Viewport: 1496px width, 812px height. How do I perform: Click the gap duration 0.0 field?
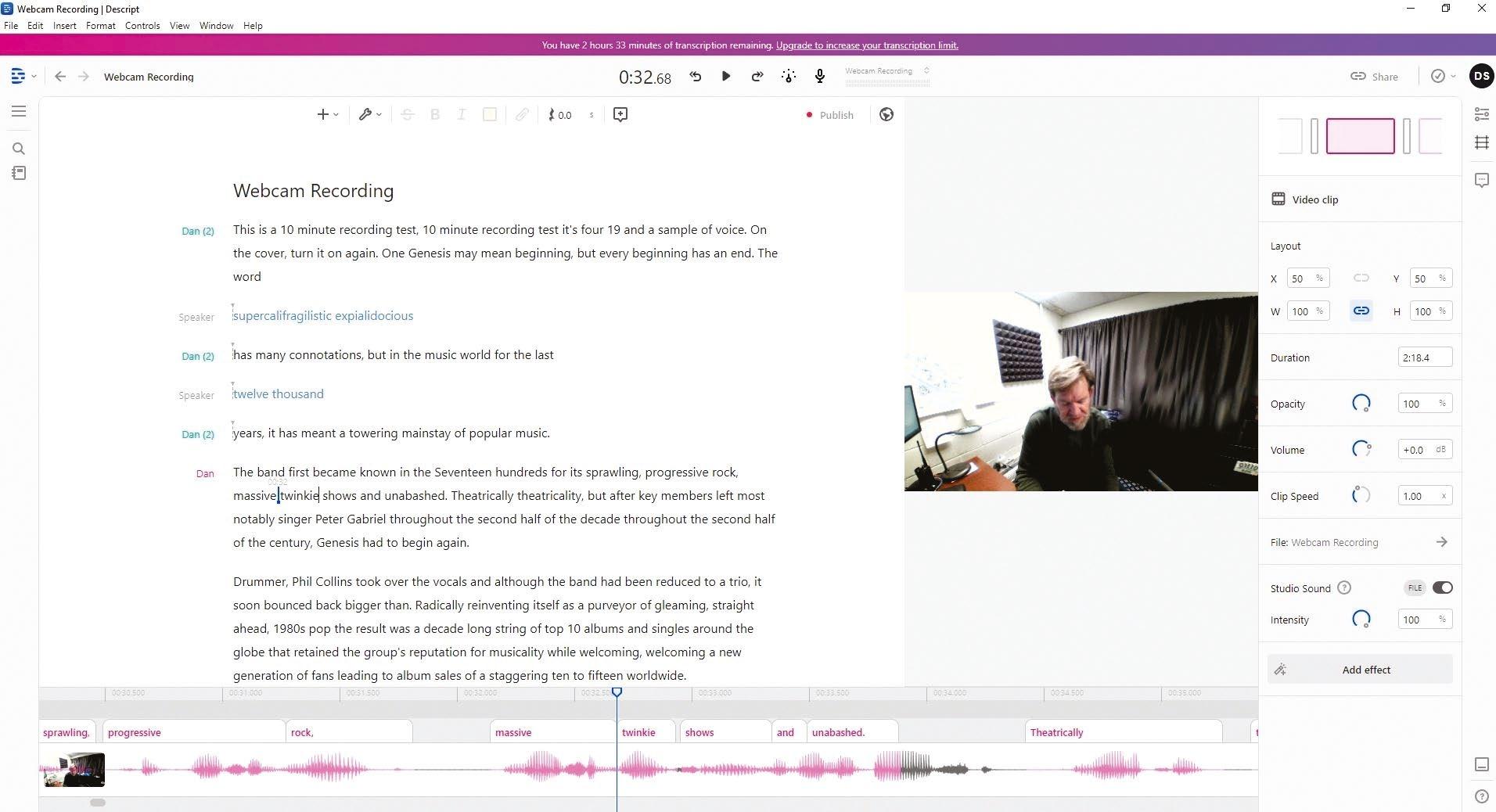(x=572, y=114)
